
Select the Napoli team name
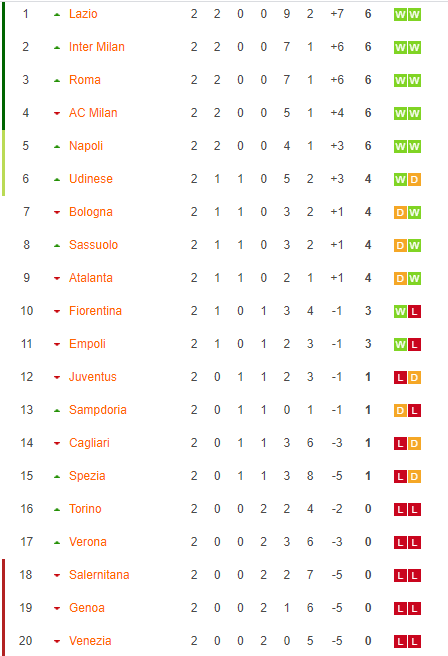click(x=86, y=146)
